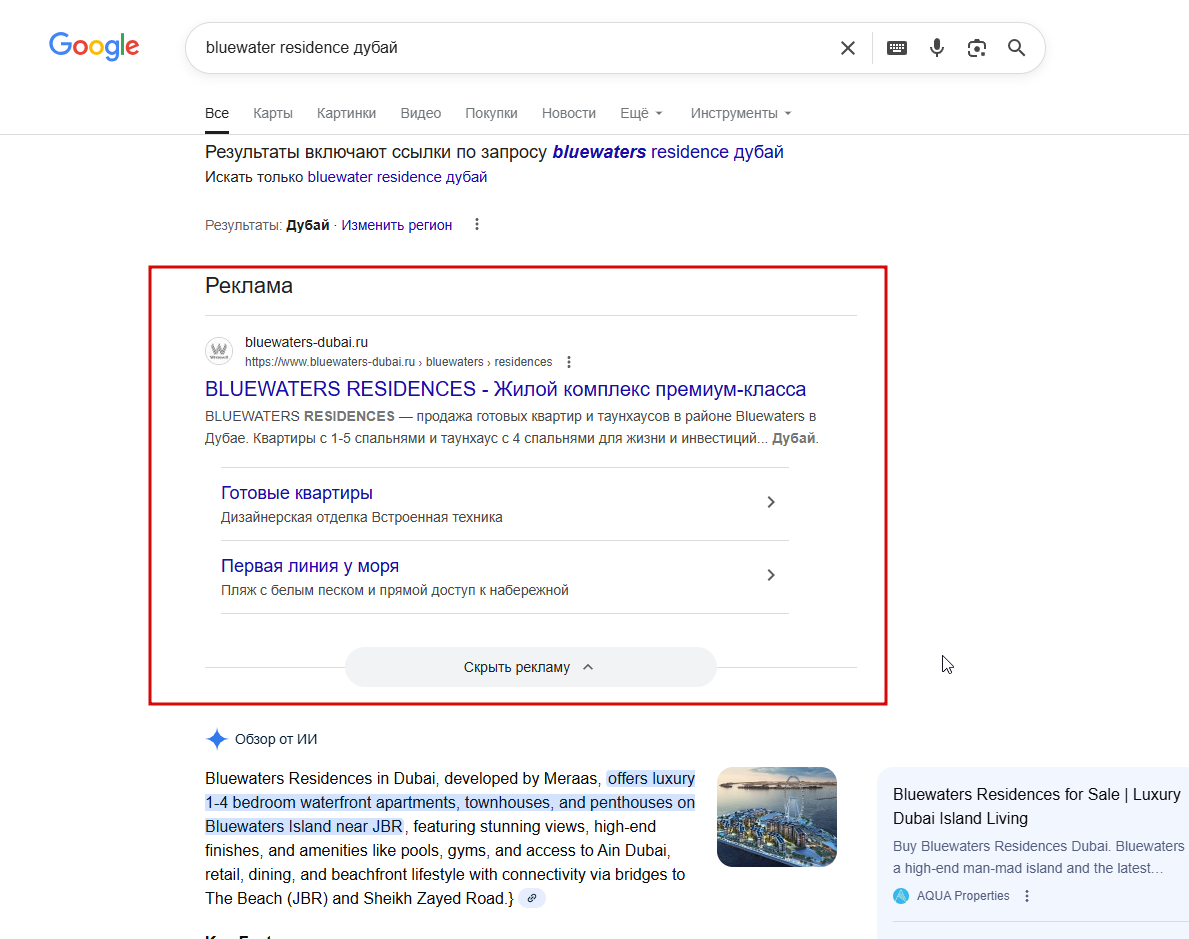Click chevron next to Готовые квартиры
This screenshot has width=1189, height=939.
tap(770, 502)
